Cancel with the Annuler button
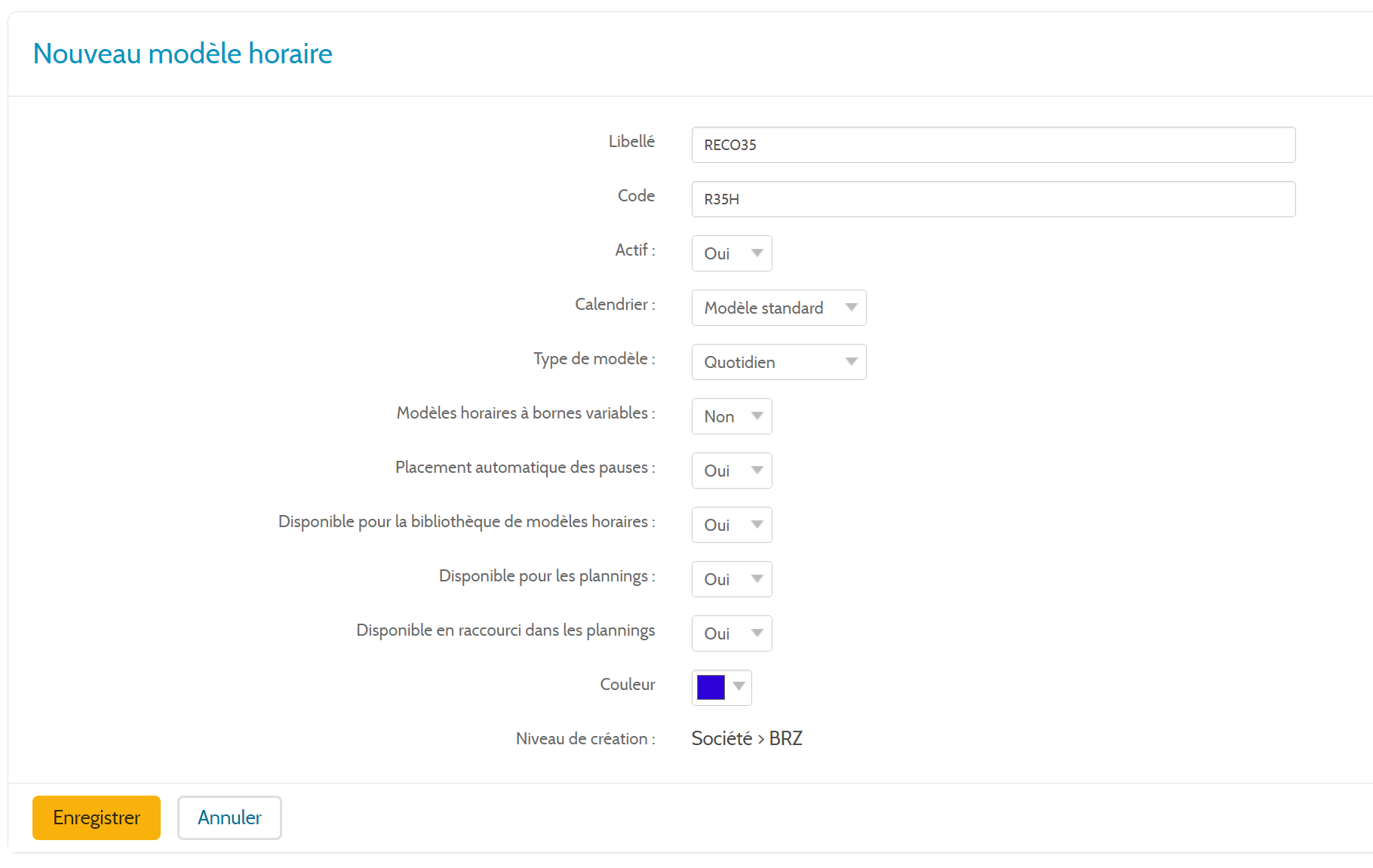 click(x=229, y=817)
